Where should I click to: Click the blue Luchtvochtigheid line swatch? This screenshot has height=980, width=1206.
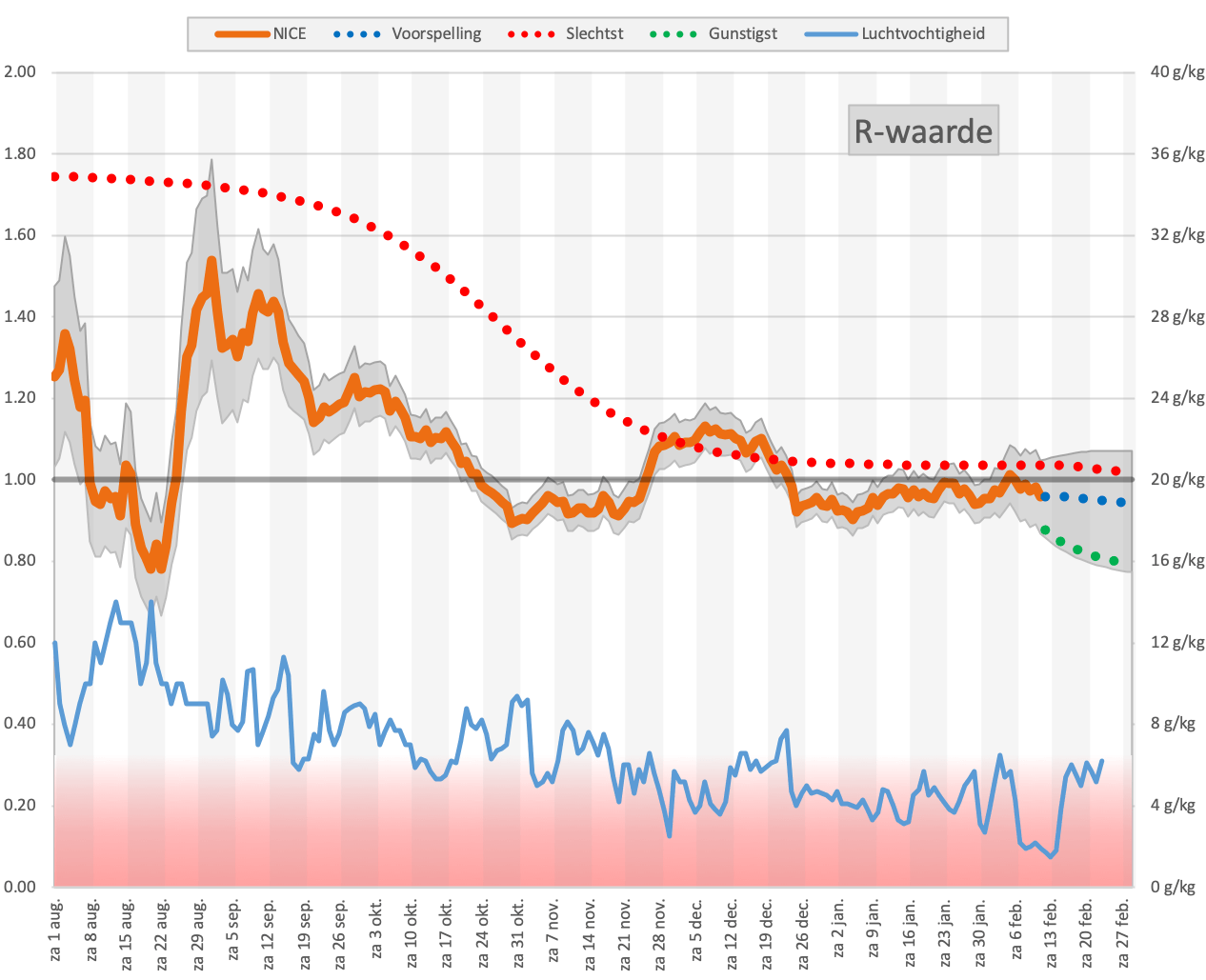832,34
